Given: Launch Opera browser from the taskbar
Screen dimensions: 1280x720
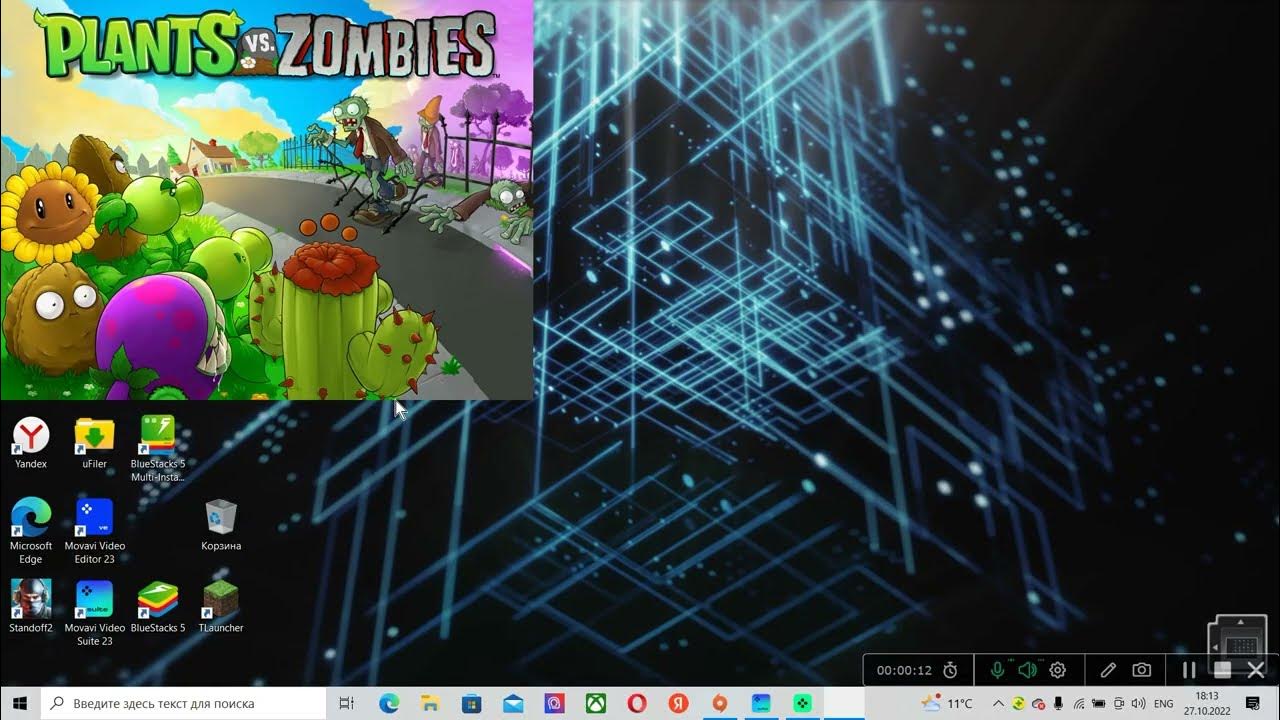Looking at the screenshot, I should (637, 703).
